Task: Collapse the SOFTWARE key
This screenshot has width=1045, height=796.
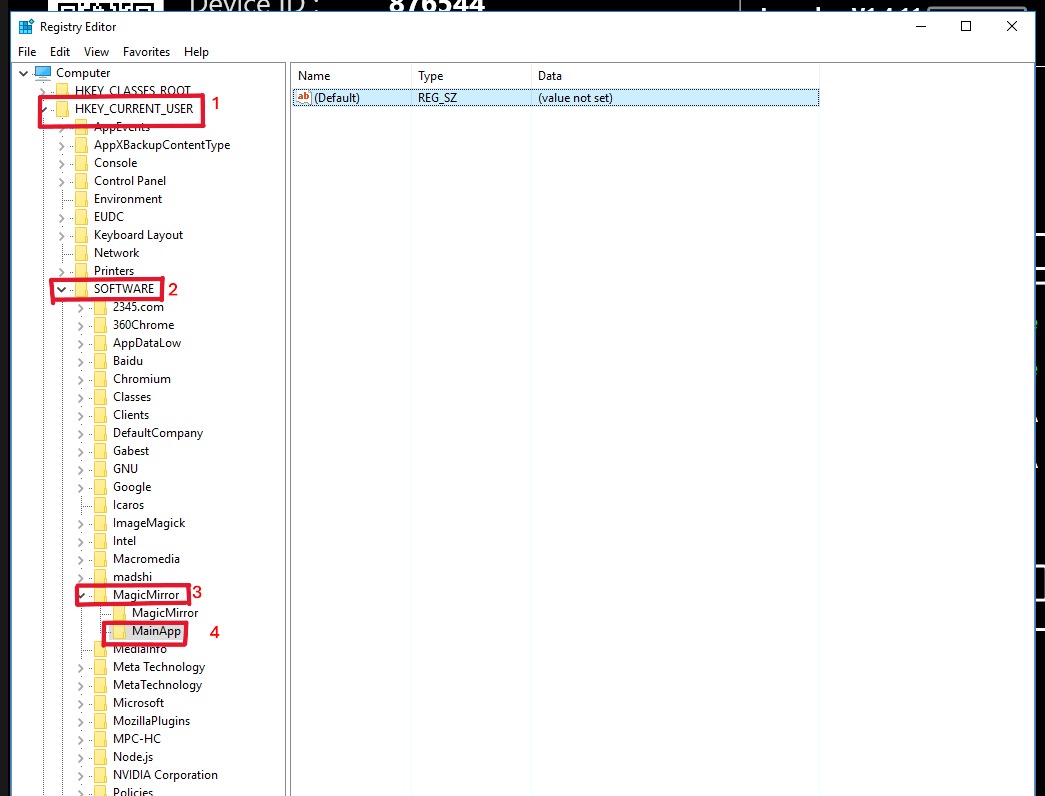Action: 62,289
